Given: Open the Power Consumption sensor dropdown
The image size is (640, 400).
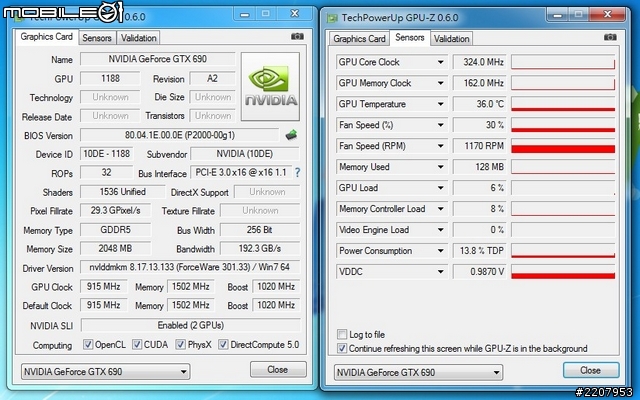Looking at the screenshot, I should 440,251.
